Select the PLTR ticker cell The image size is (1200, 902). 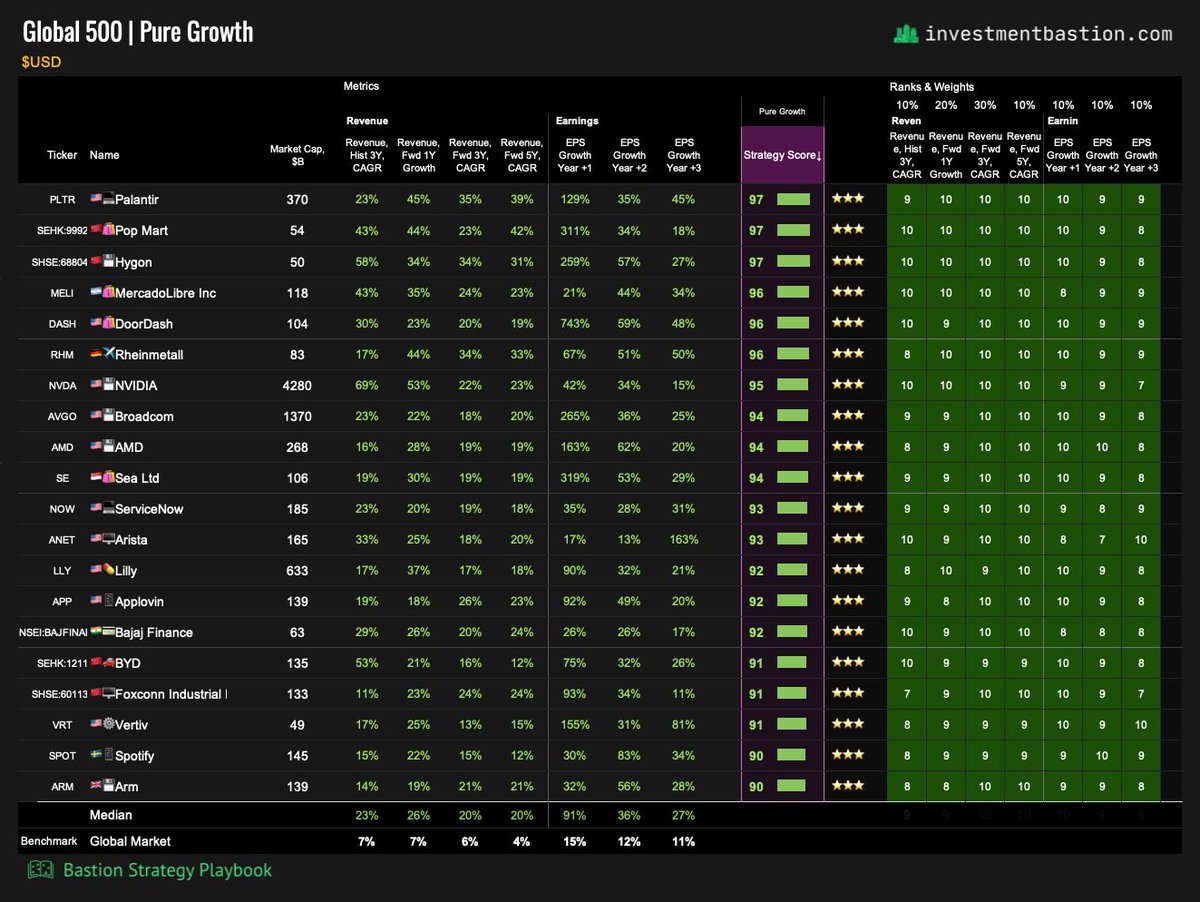tap(62, 200)
